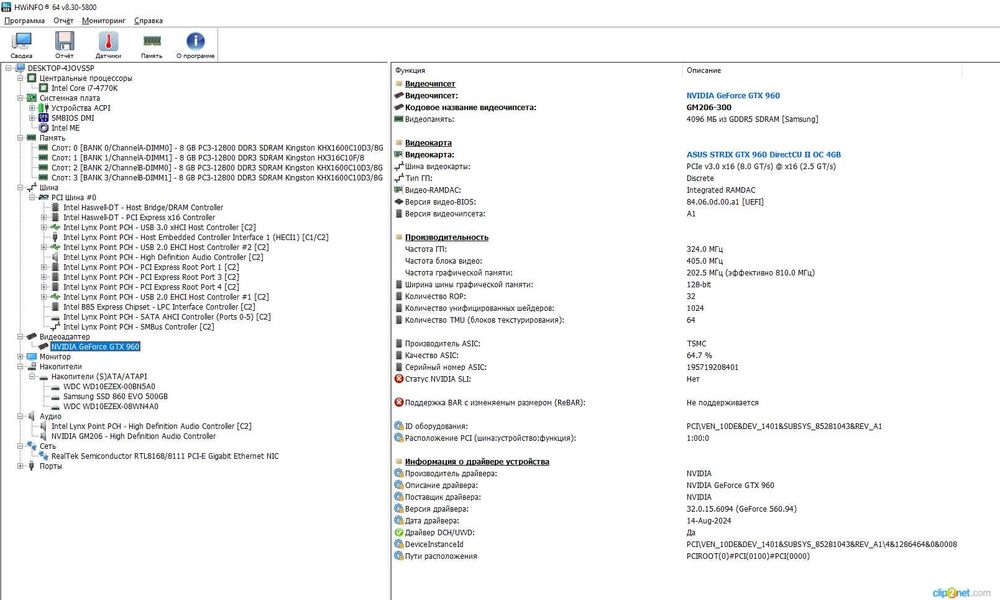Click the 84.06.0d.00.a1 video BIOS value
Viewport: 1000px width, 600px height.
tap(724, 201)
